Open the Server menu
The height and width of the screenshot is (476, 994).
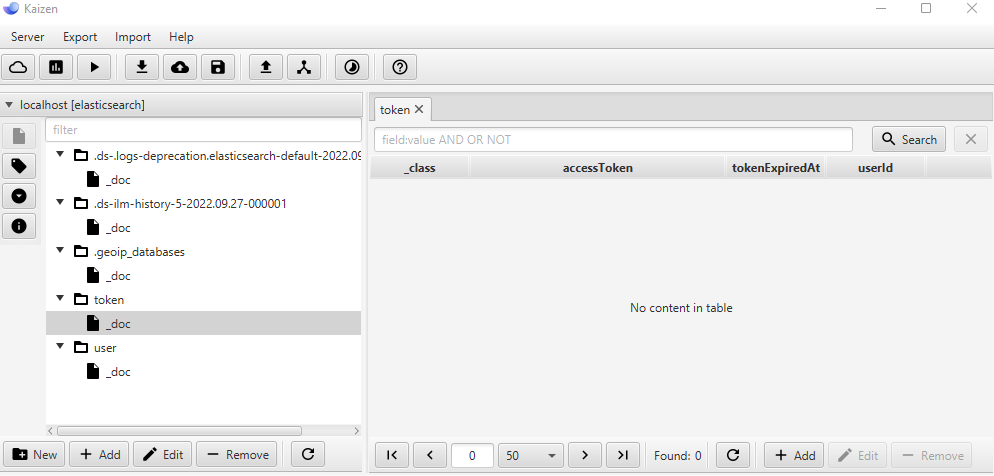(x=27, y=37)
